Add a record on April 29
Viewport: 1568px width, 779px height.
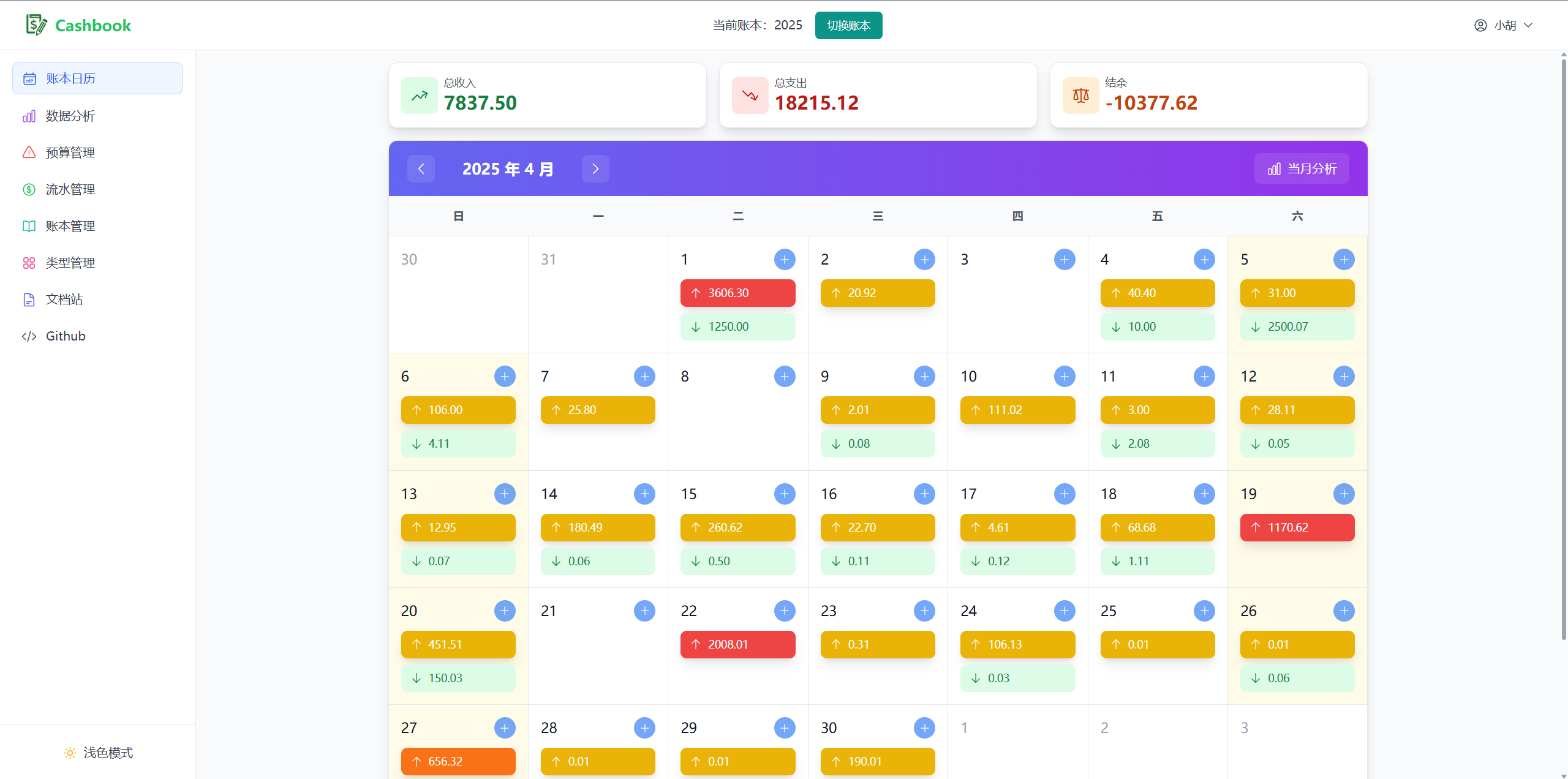785,728
